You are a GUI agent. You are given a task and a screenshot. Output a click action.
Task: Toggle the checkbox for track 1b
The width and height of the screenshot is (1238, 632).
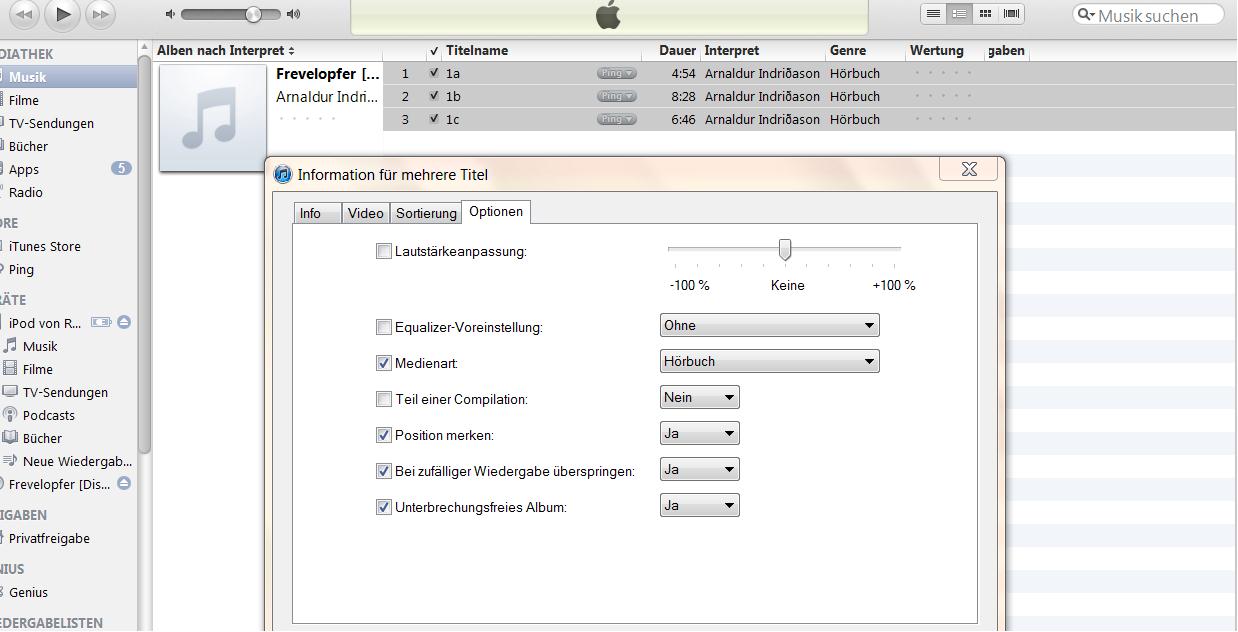[x=434, y=96]
